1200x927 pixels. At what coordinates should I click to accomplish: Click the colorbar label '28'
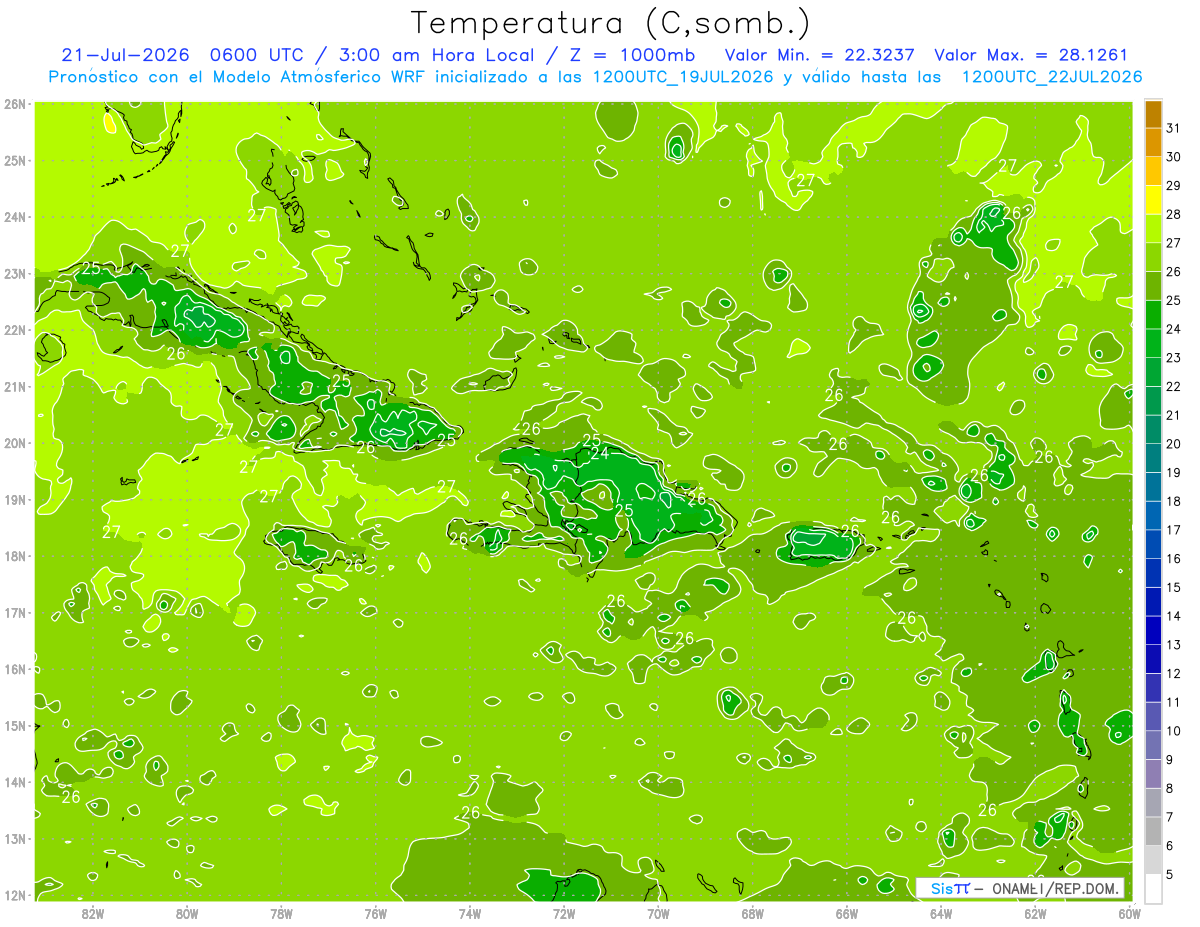point(1173,215)
